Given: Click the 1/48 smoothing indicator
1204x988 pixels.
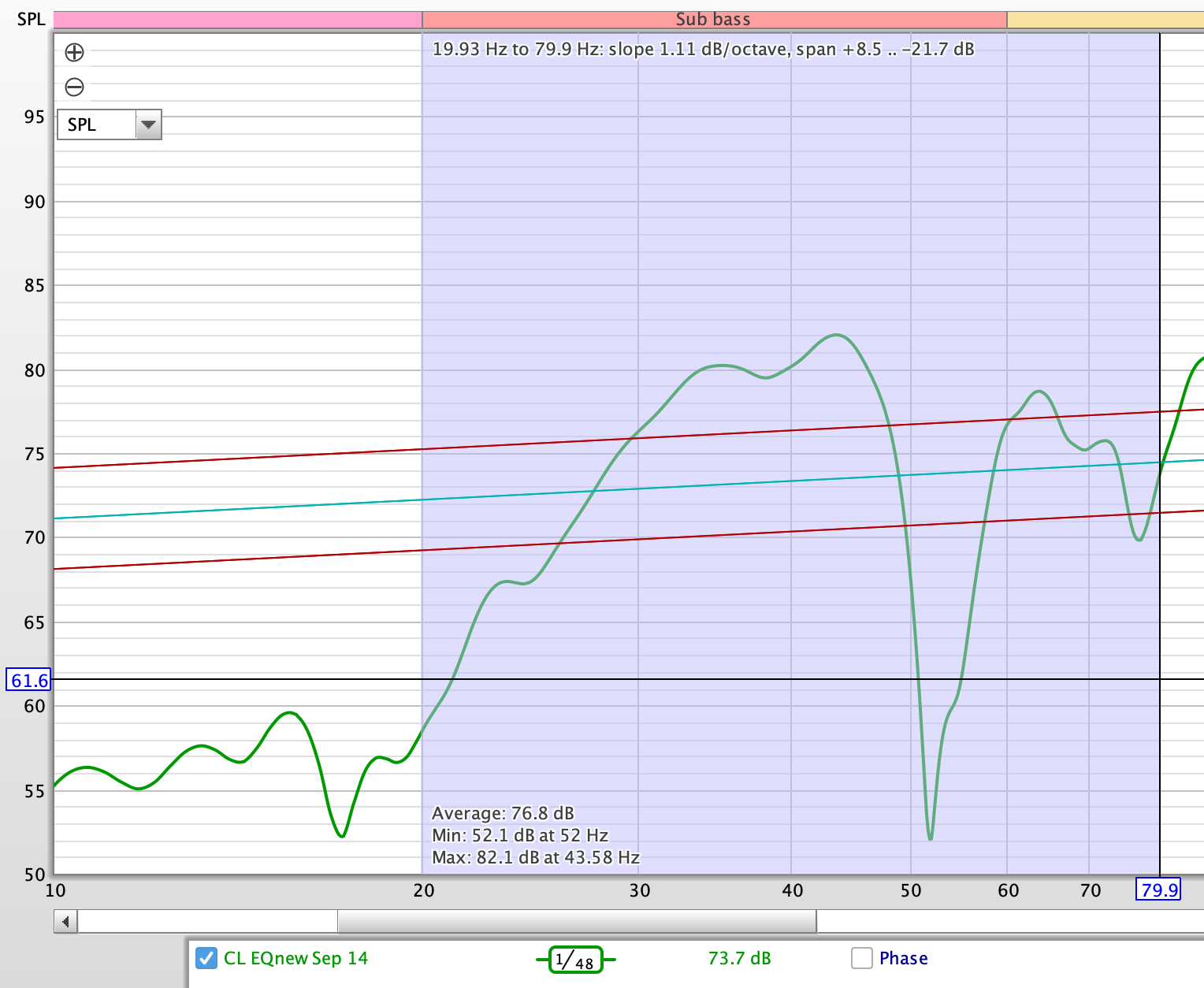Looking at the screenshot, I should [x=576, y=960].
